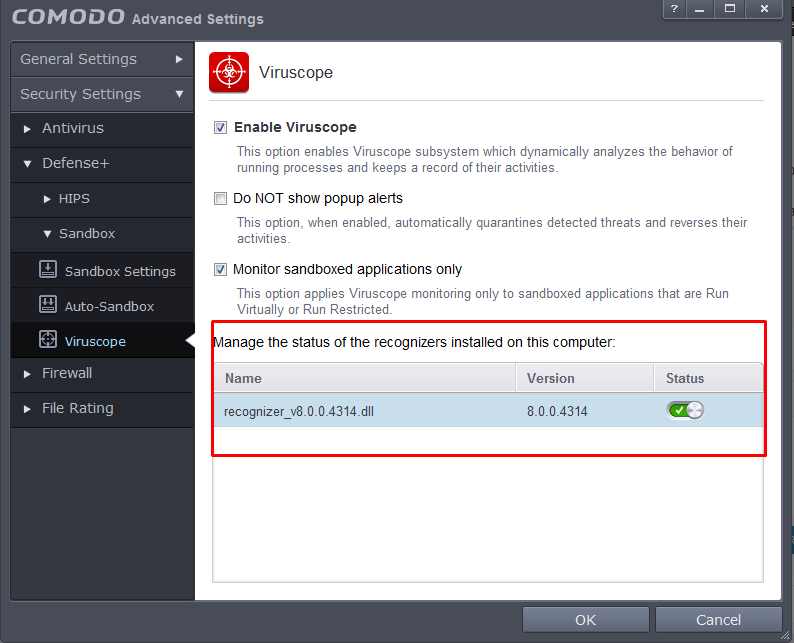The width and height of the screenshot is (794, 643).
Task: Expand the HIPS tree arrow
Action: coord(47,199)
